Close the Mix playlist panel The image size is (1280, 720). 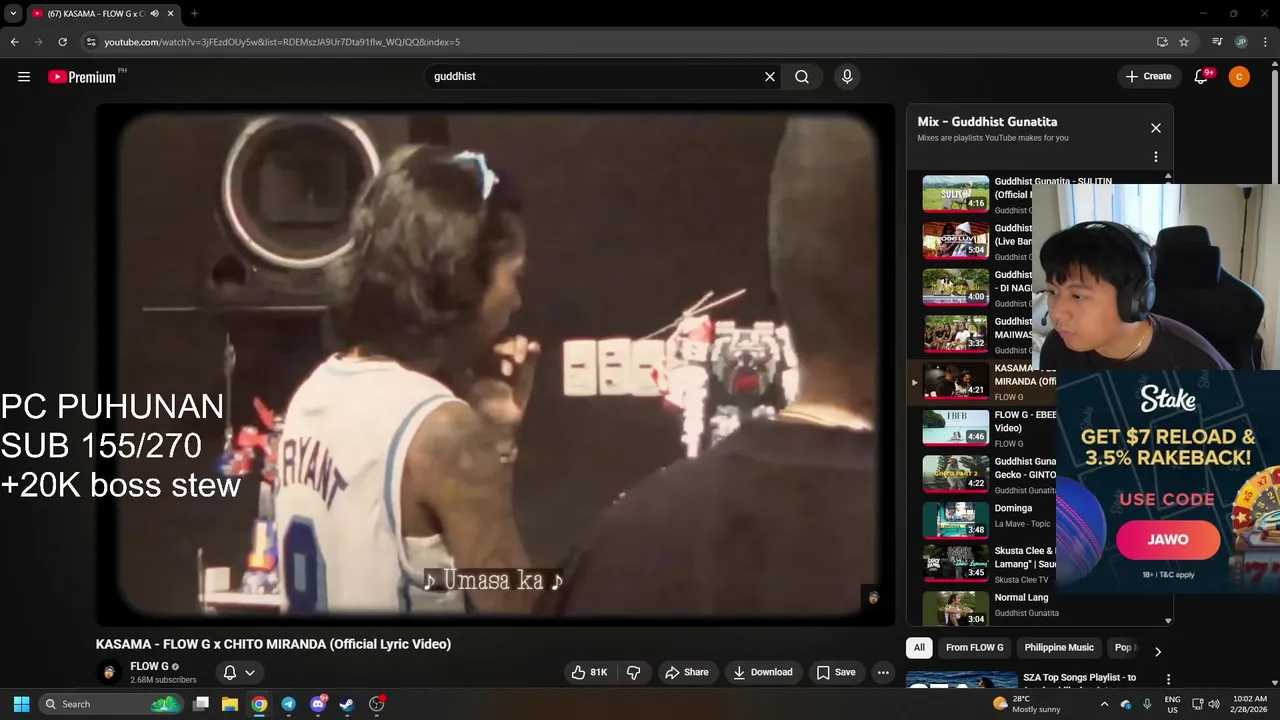(1156, 128)
